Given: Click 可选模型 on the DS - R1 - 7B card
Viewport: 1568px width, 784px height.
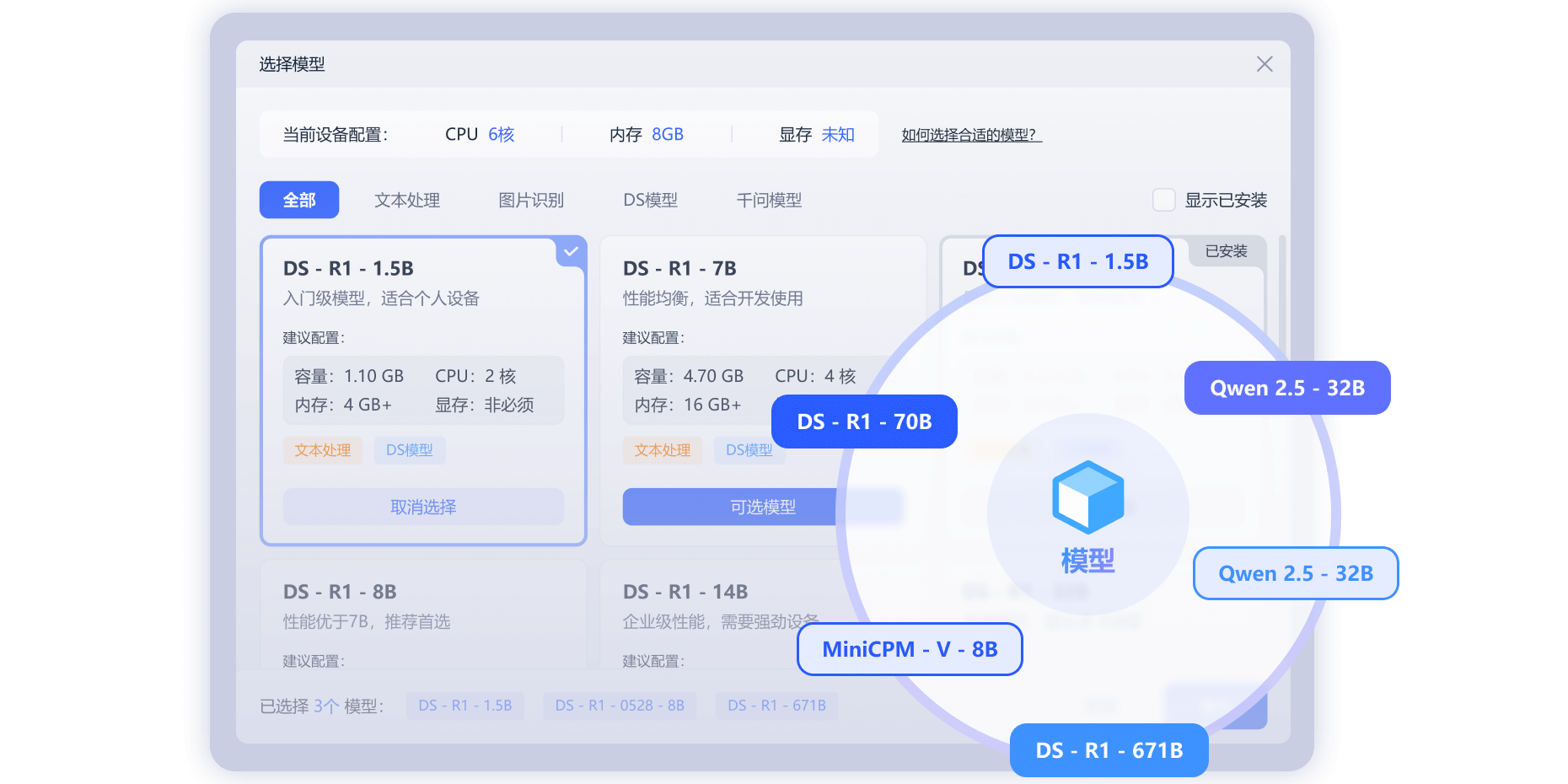Looking at the screenshot, I should pos(763,507).
